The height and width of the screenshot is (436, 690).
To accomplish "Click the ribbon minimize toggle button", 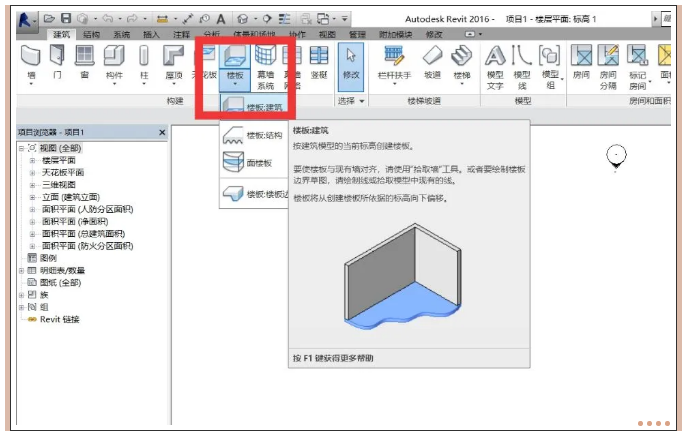I will tap(470, 34).
